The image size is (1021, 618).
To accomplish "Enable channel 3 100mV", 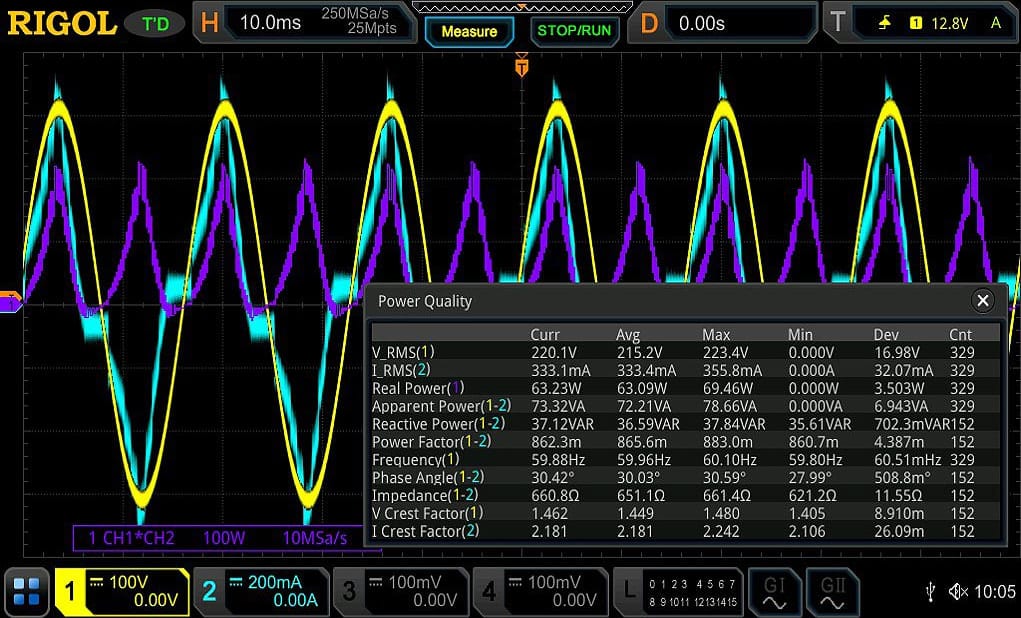I will pos(400,591).
